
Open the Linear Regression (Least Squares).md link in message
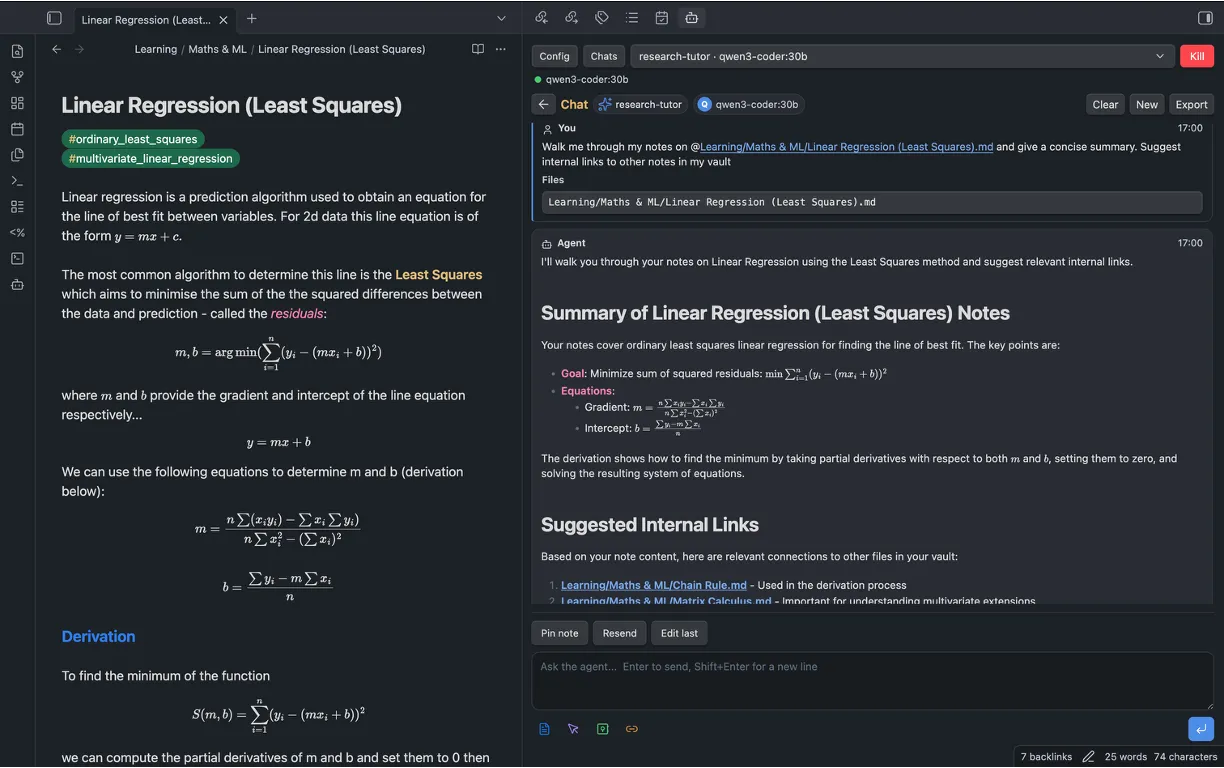(x=846, y=146)
